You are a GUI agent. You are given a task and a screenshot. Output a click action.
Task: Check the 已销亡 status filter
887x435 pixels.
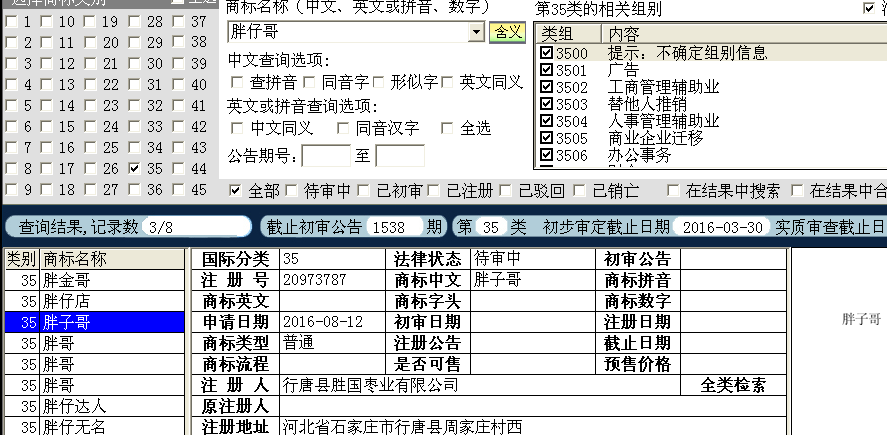pos(578,191)
